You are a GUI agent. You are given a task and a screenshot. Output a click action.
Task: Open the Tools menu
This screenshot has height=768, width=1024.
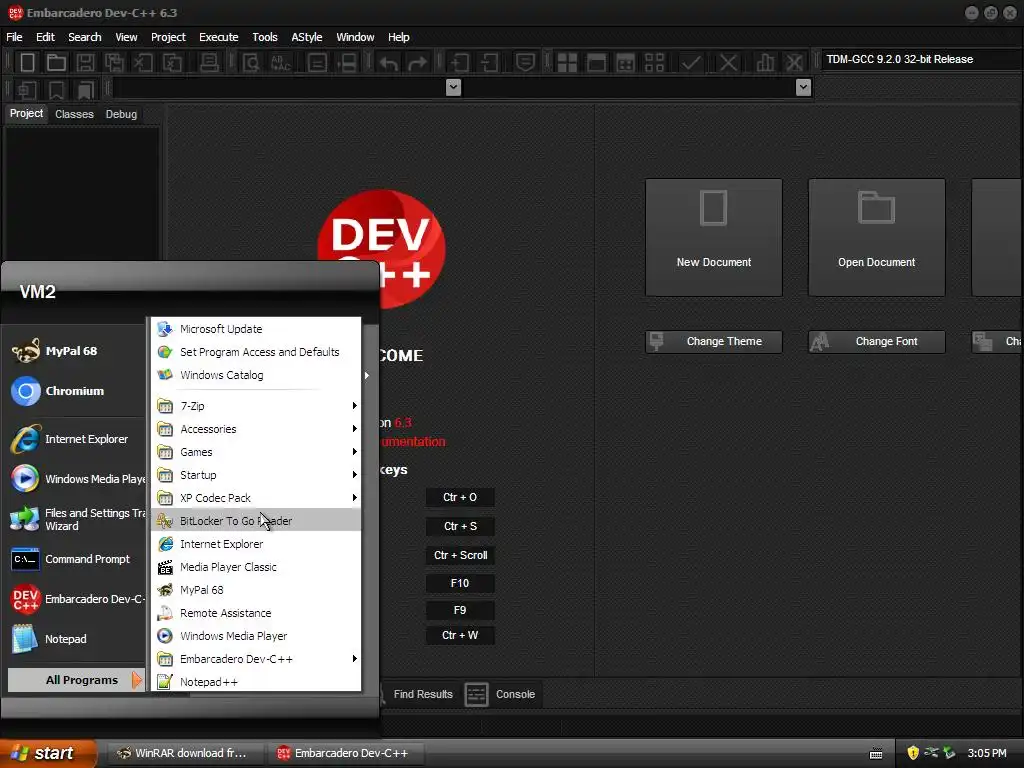264,37
